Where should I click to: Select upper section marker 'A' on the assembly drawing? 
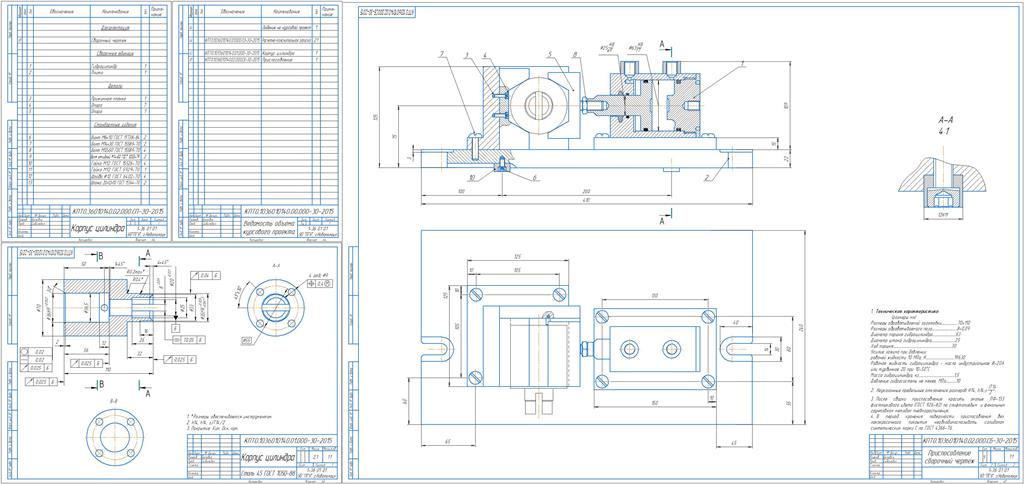pyautogui.click(x=662, y=44)
